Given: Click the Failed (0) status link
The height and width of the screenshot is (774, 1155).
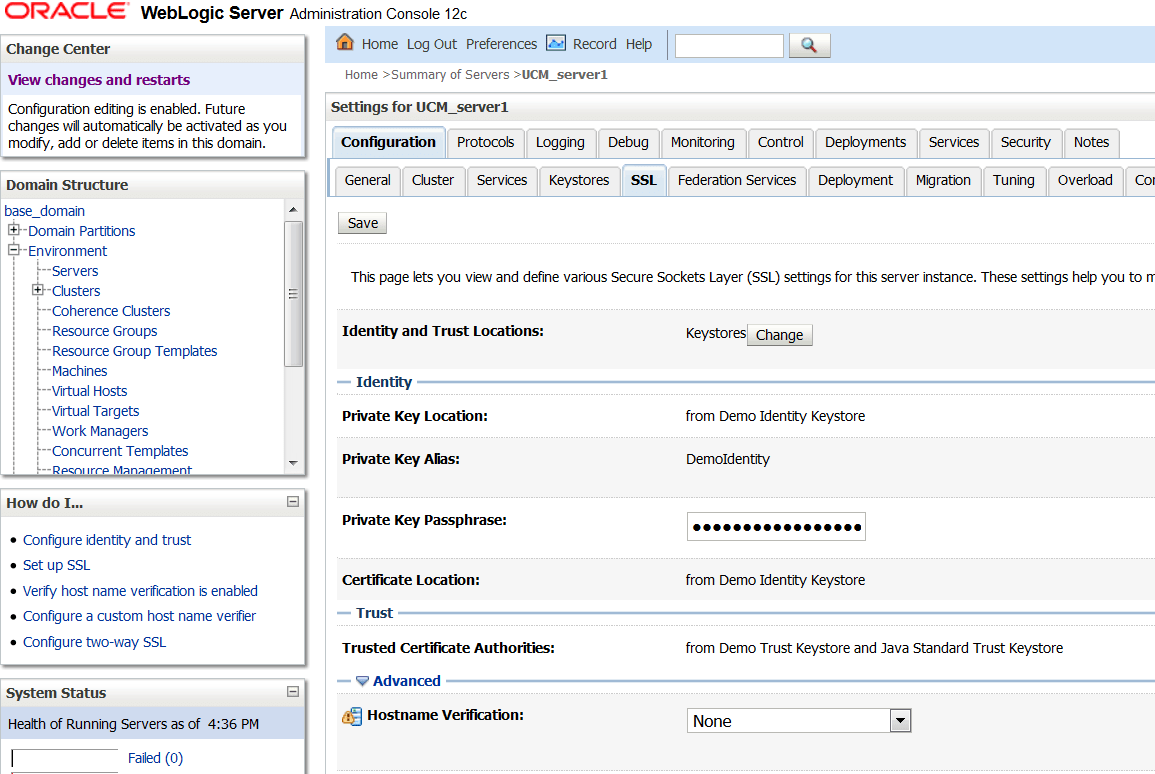Looking at the screenshot, I should [155, 758].
